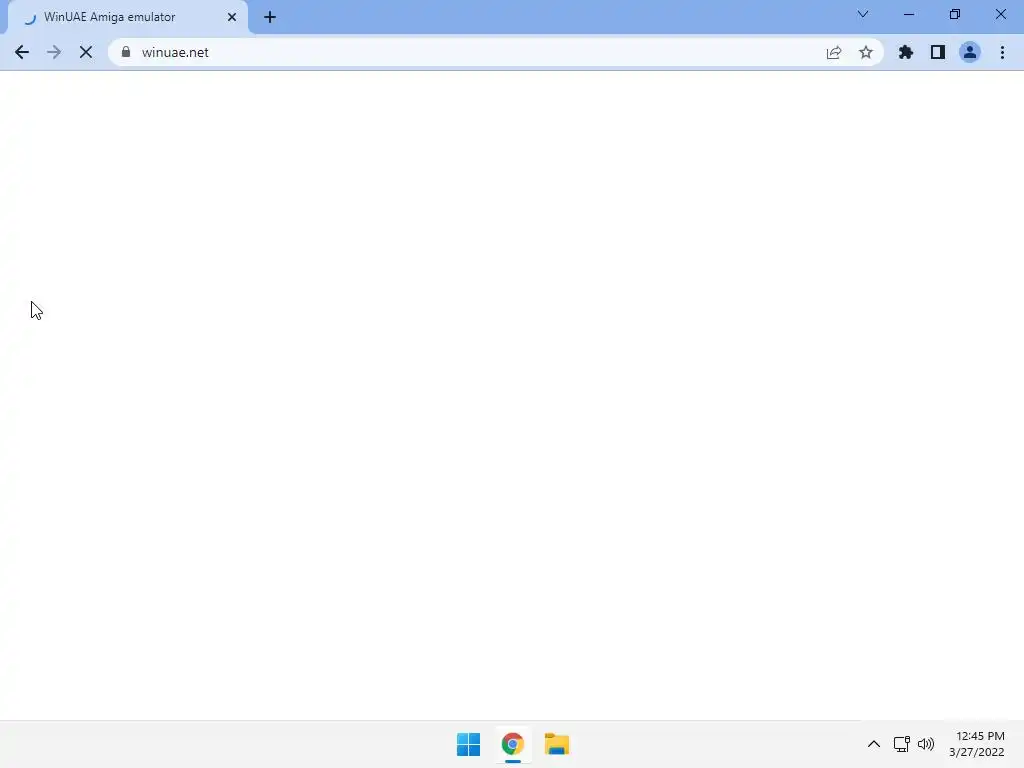Close the WinUAE Amiga emulator tab

(x=232, y=18)
